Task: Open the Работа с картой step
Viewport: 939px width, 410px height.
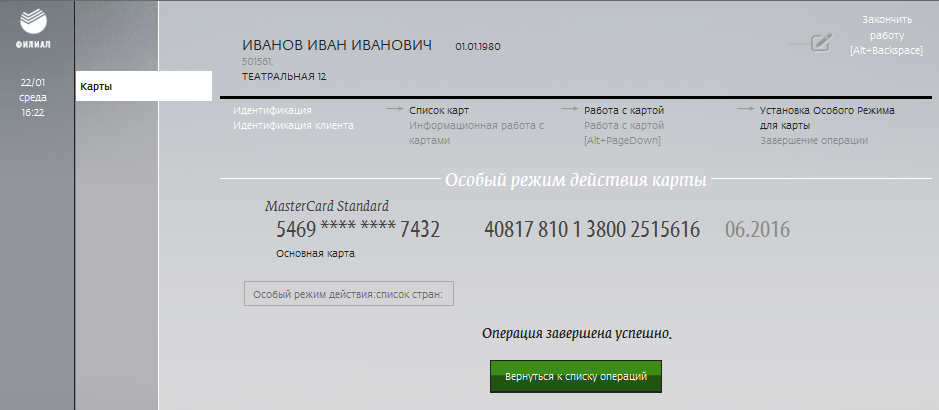Action: point(624,111)
